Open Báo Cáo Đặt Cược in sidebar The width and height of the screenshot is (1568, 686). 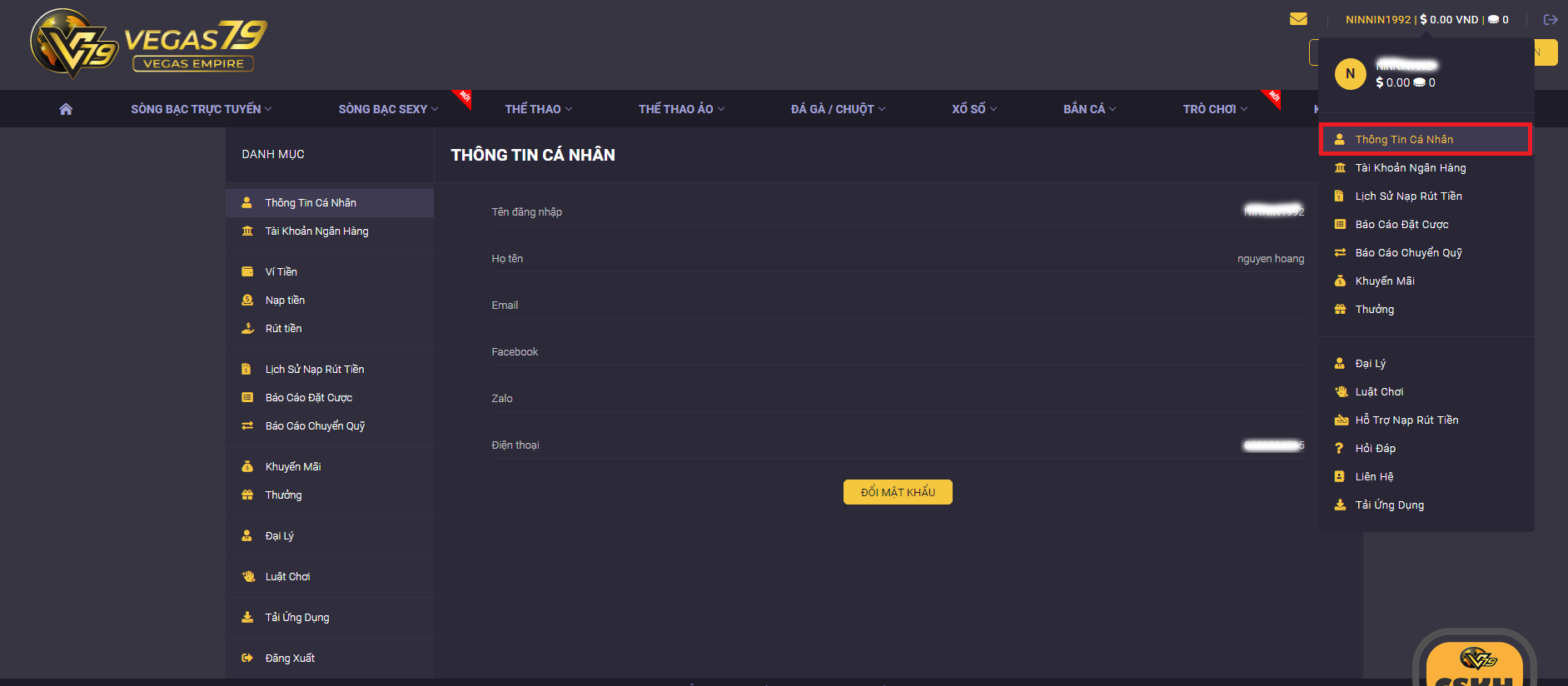click(x=330, y=397)
